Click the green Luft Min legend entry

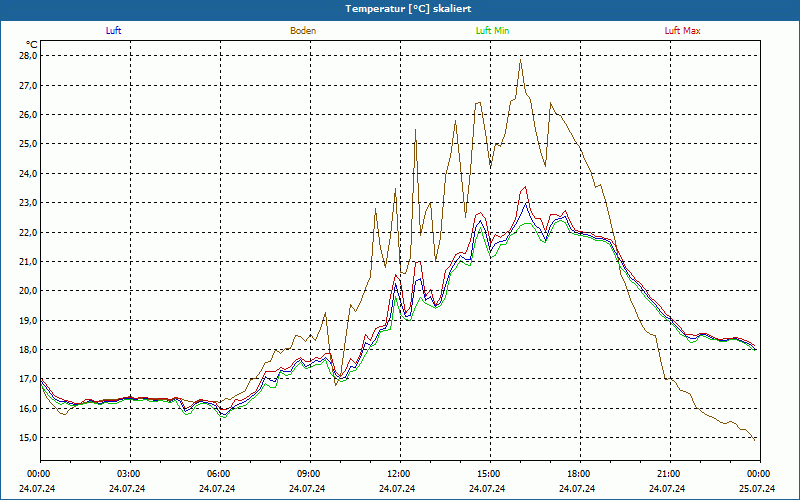pyautogui.click(x=492, y=31)
